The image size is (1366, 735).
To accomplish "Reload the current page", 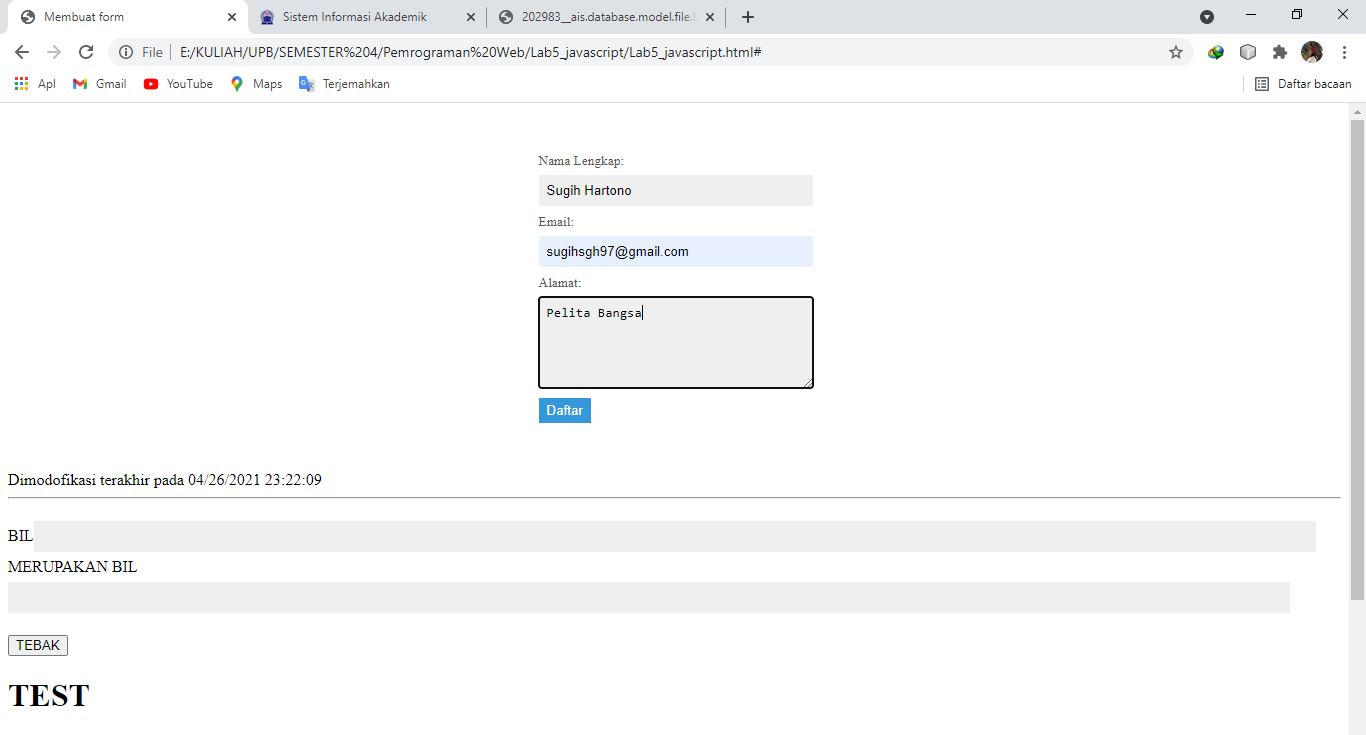I will click(86, 51).
